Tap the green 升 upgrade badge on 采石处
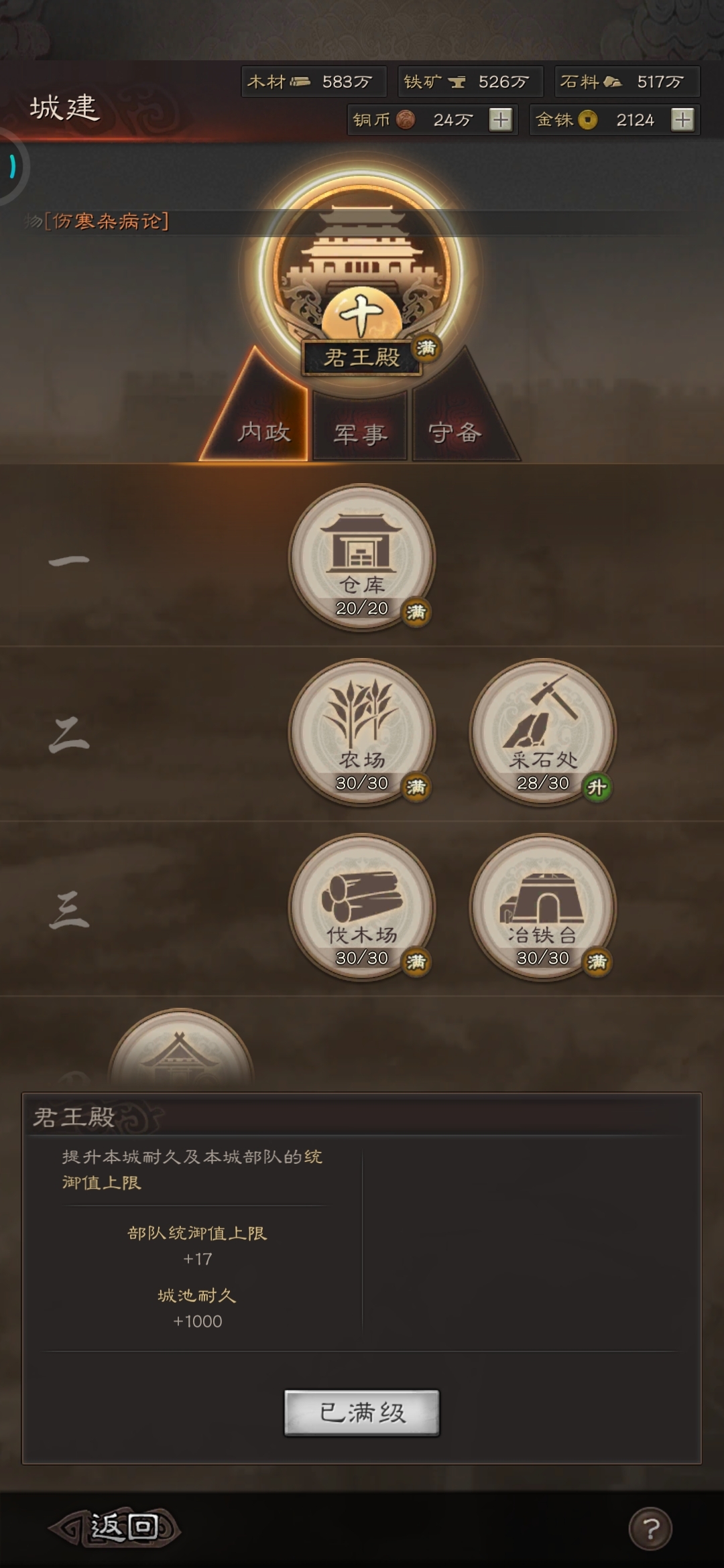The image size is (724, 1568). coord(597,787)
